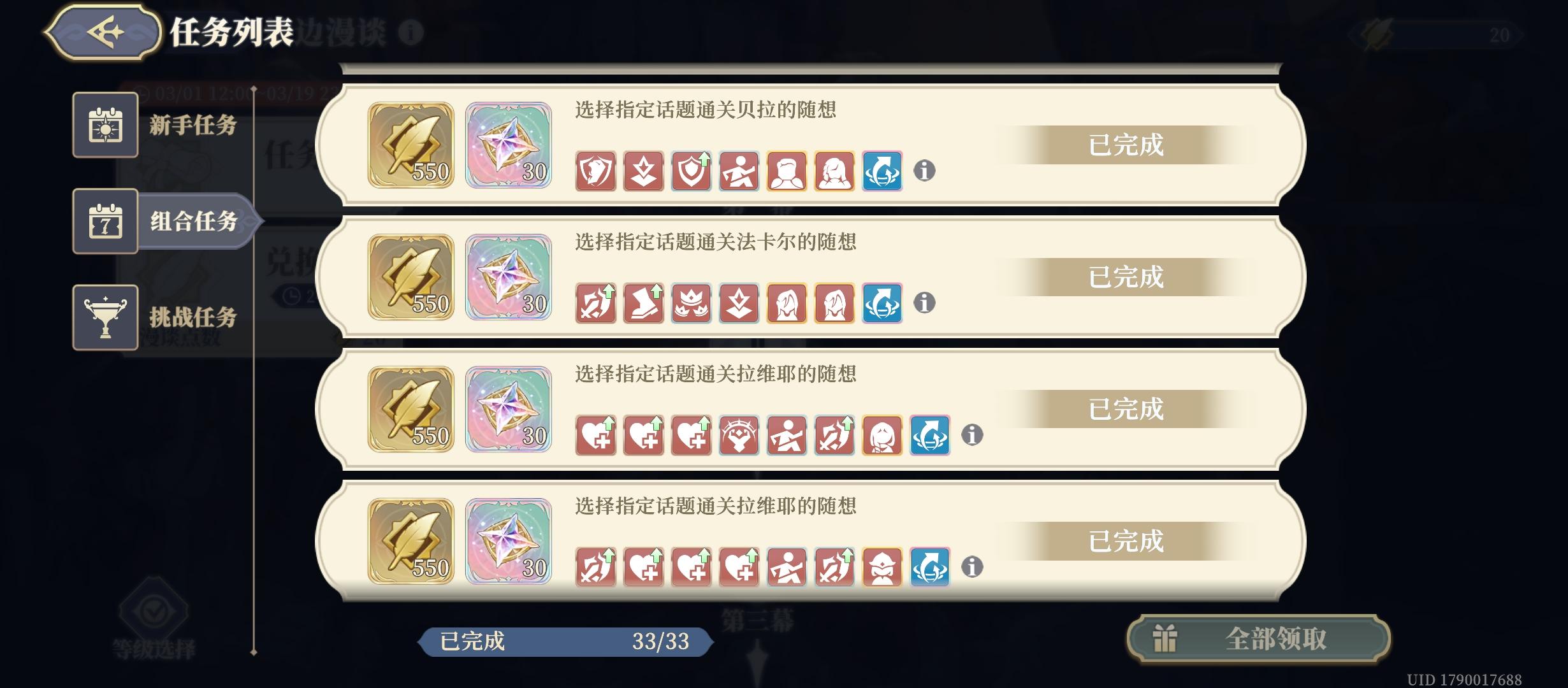1568x688 pixels.
Task: Tap the winged heart icon in third task
Action: tap(739, 435)
